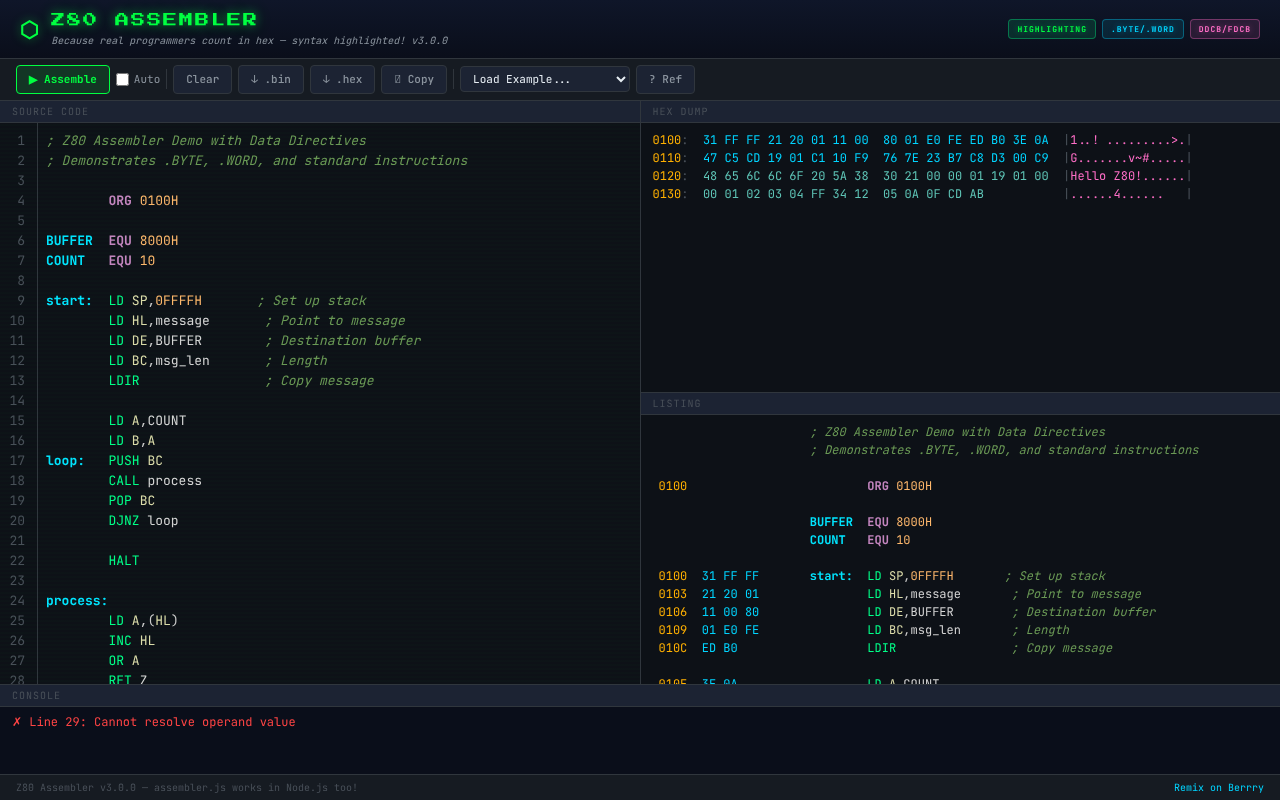Click hex dump address 0130
This screenshot has width=1280, height=800.
coord(667,194)
